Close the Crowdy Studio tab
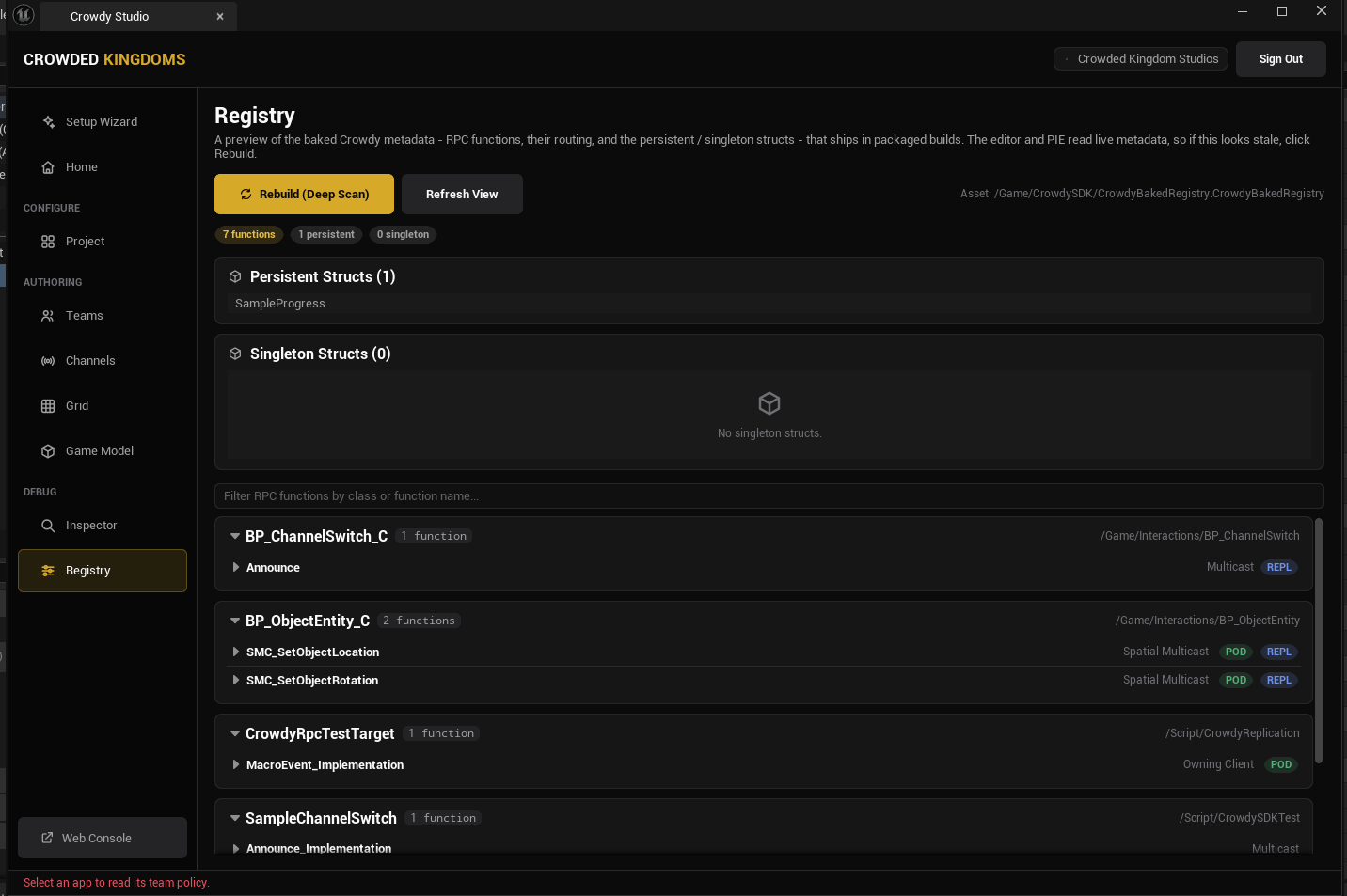This screenshot has height=896, width=1347. pos(220,17)
